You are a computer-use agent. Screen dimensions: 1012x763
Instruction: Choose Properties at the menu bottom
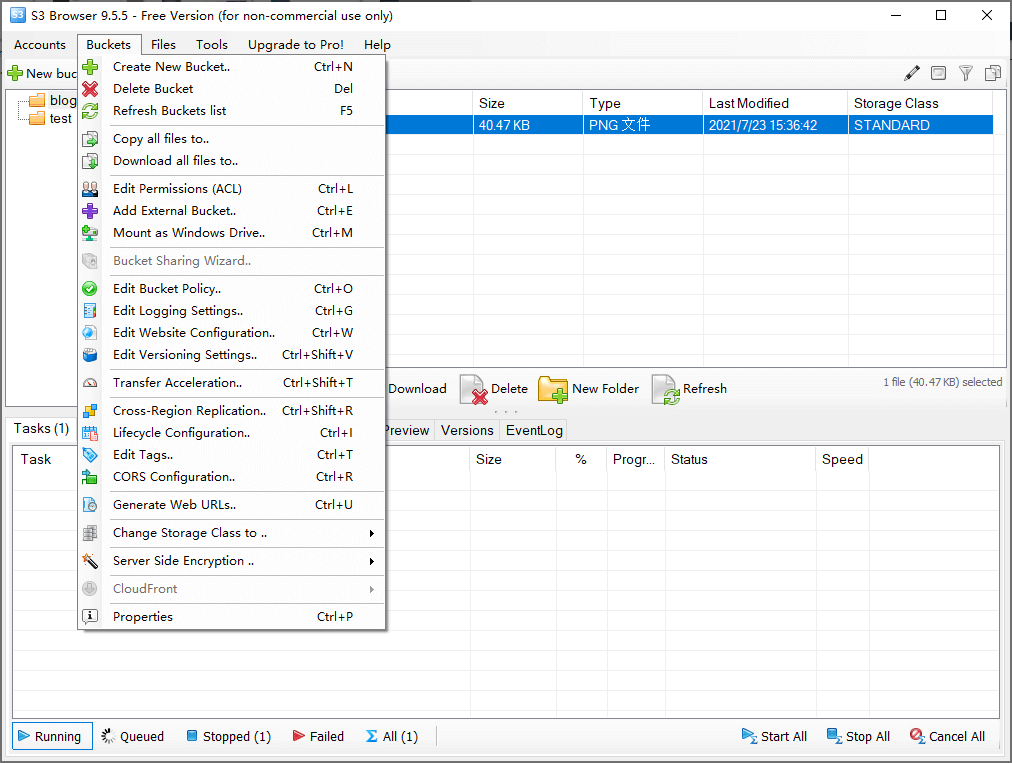tap(232, 616)
